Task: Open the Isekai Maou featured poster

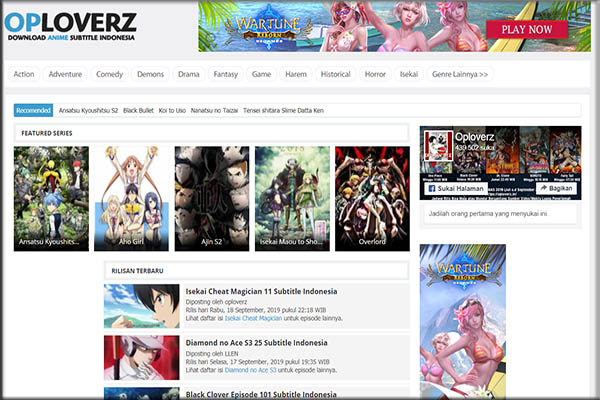Action: coord(292,199)
